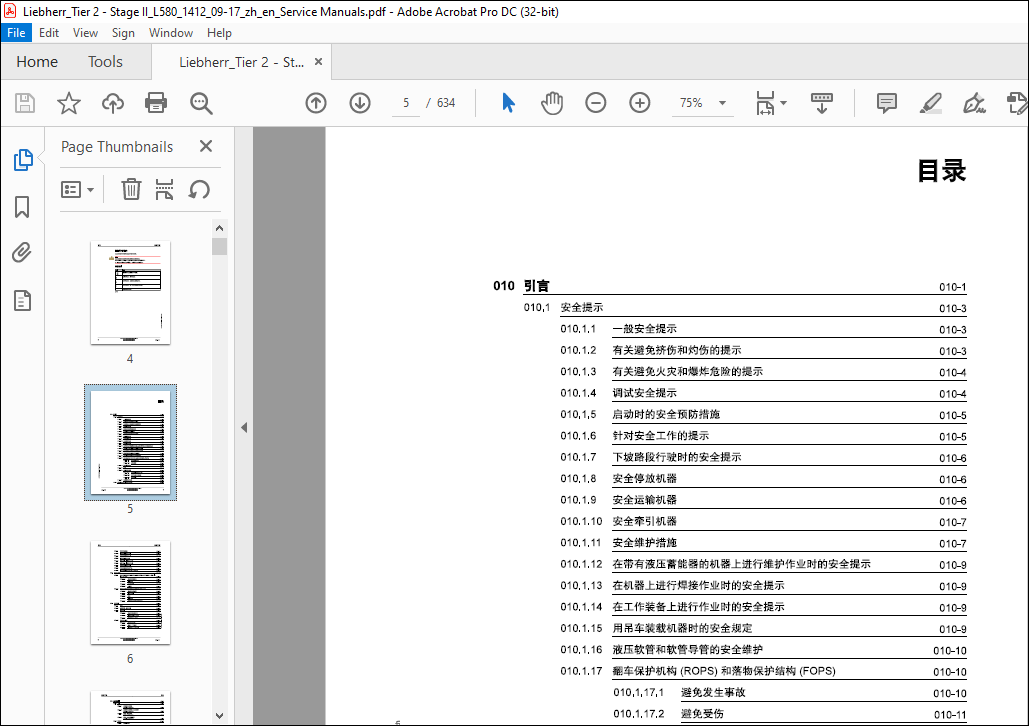Viewport: 1029px width, 726px height.
Task: Click thumbnail scrollbar down arrow
Action: [219, 715]
